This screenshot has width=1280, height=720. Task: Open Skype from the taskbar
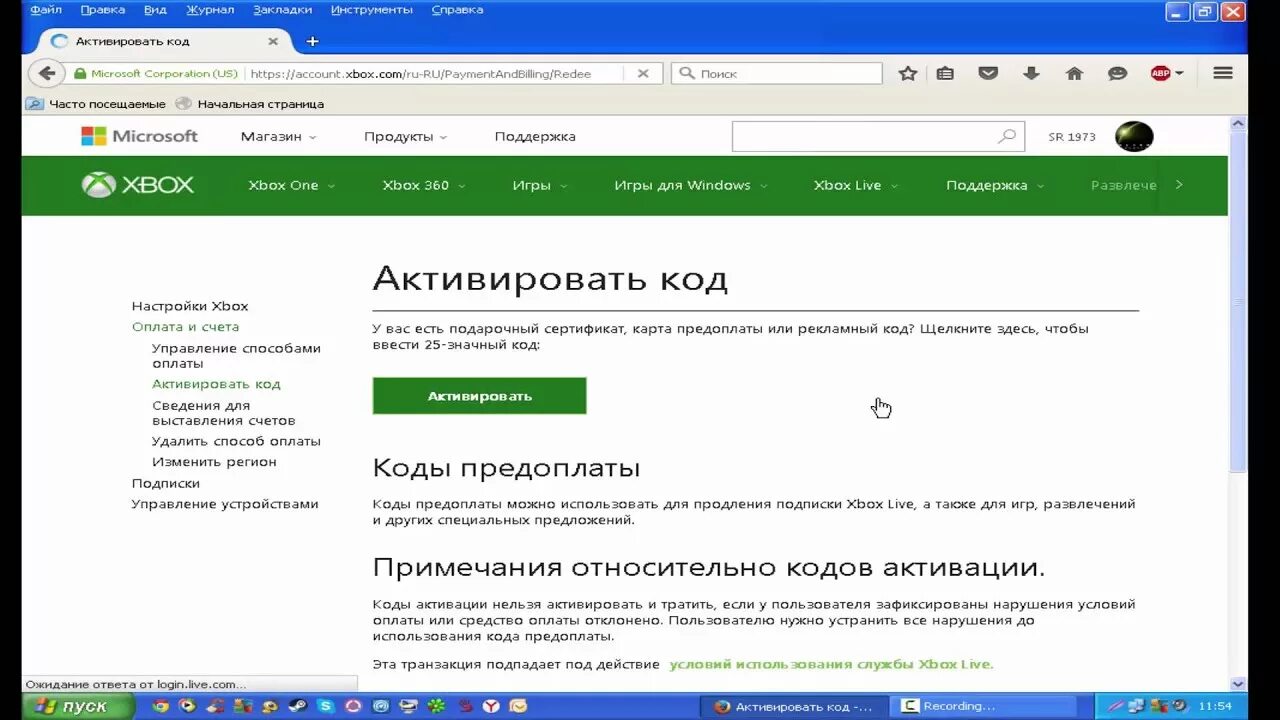tap(326, 706)
